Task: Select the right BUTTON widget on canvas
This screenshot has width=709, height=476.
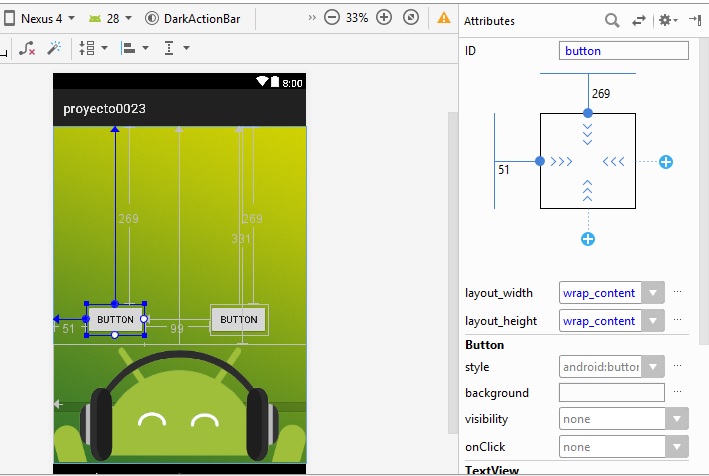Action: (238, 320)
